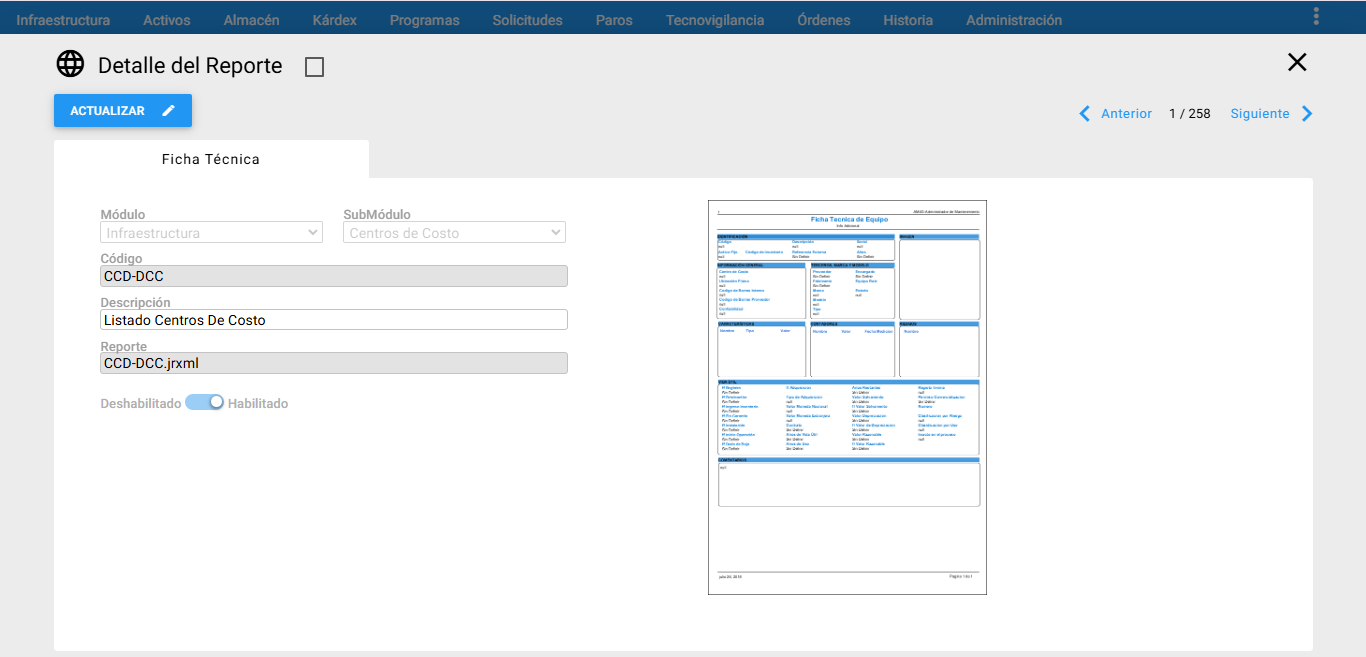Open the Kárdex menu
1366x657 pixels.
point(334,20)
